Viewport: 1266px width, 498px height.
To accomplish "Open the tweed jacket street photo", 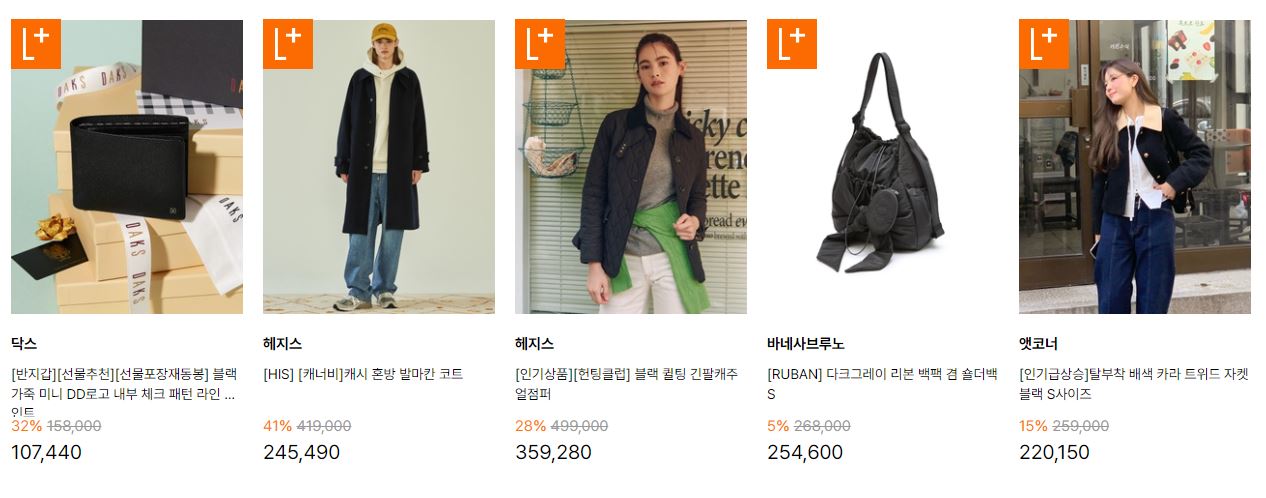I will click(x=1135, y=167).
